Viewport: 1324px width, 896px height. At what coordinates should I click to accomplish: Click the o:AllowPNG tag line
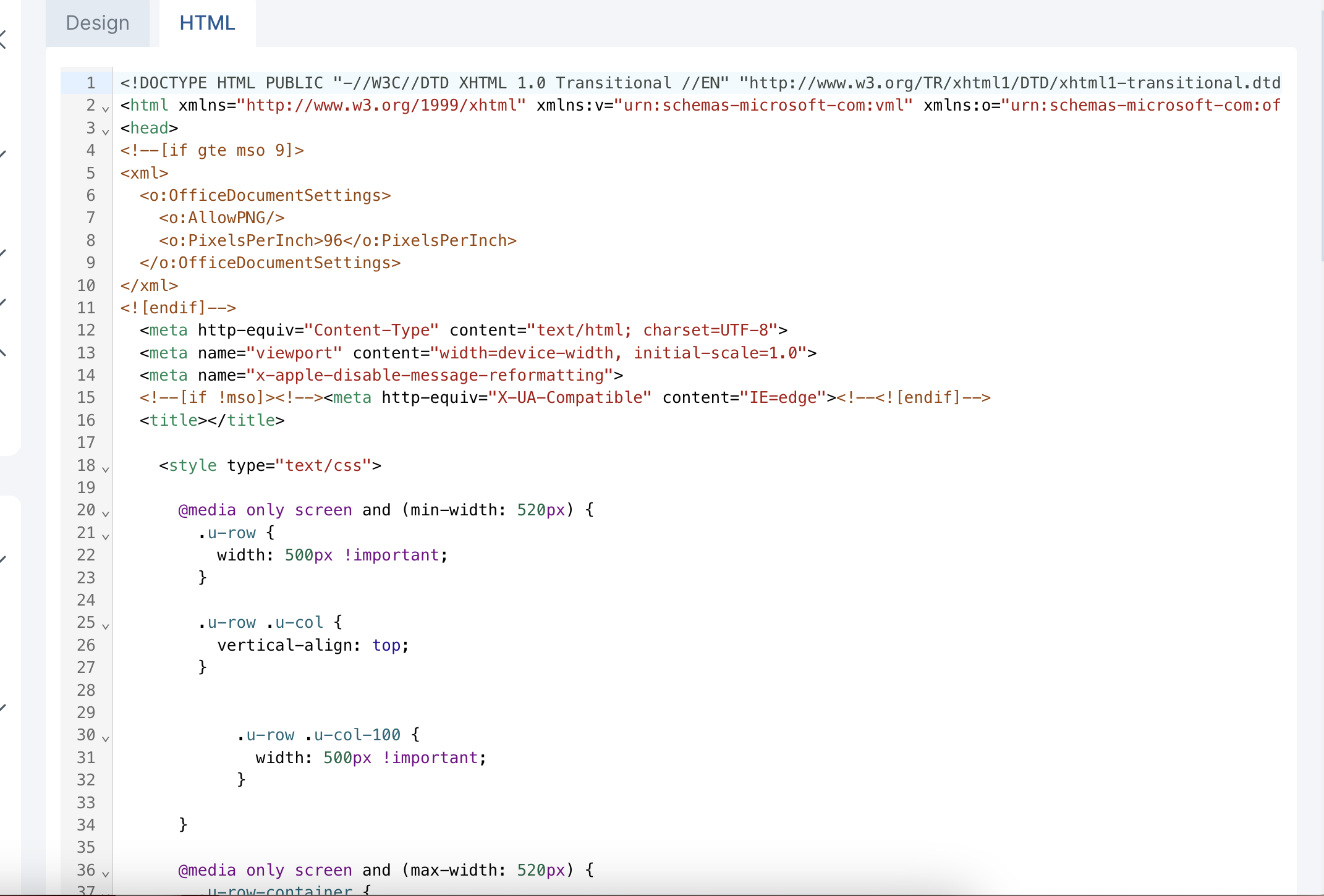tap(221, 218)
